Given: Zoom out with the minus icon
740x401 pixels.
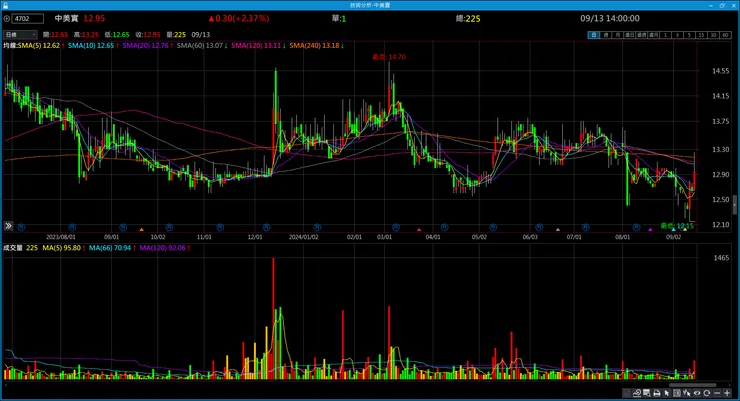Looking at the screenshot, I should [x=717, y=393].
